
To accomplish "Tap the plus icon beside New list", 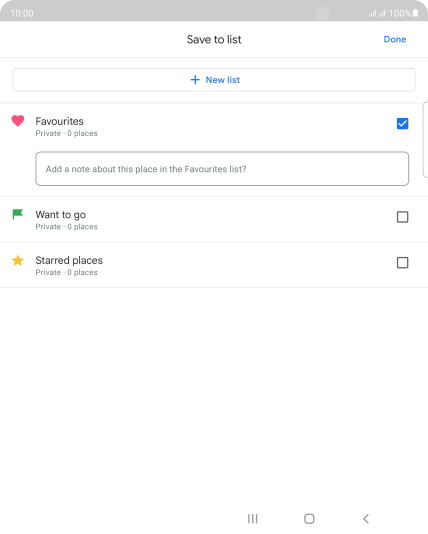I will [x=195, y=80].
